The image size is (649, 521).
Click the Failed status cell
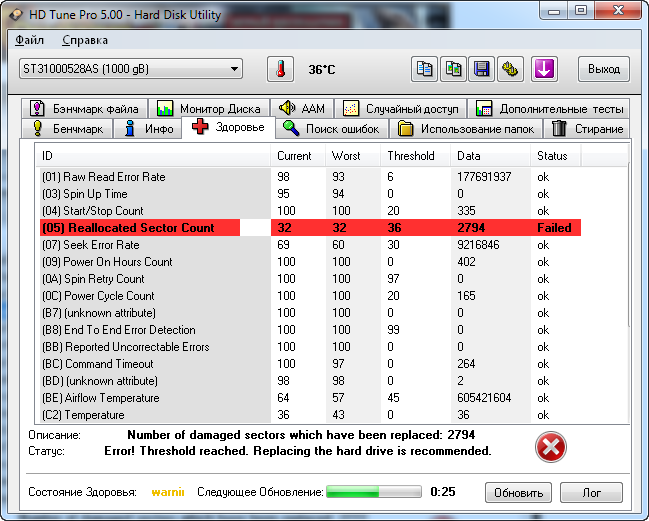tap(554, 228)
